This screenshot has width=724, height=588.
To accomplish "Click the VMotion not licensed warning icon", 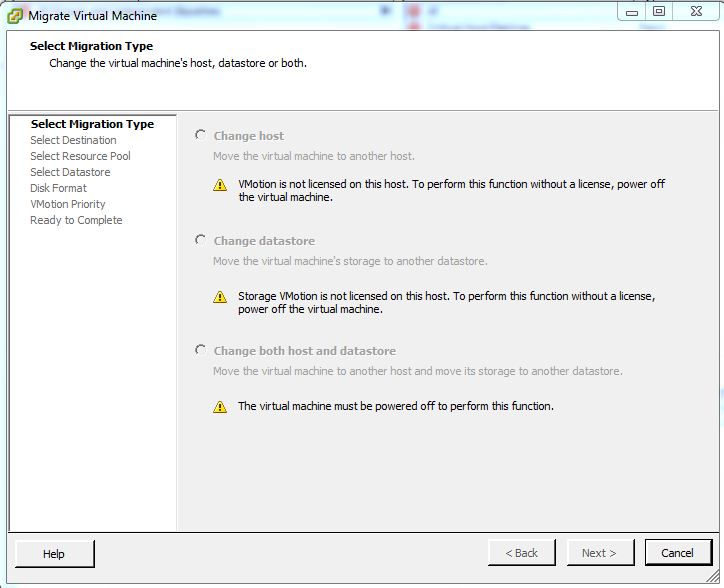I will pos(220,185).
